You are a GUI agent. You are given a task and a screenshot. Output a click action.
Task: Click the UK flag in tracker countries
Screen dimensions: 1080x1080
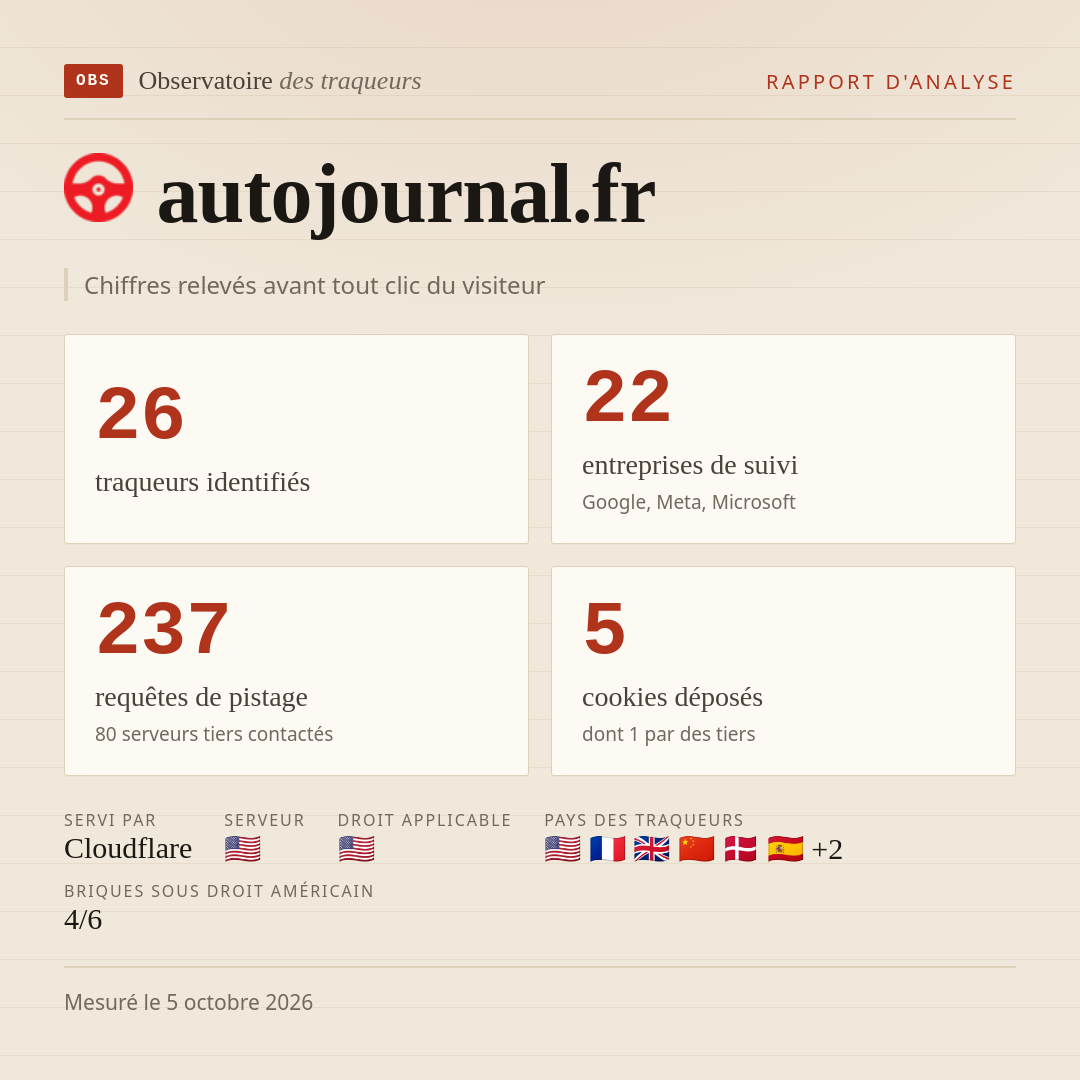pos(652,849)
